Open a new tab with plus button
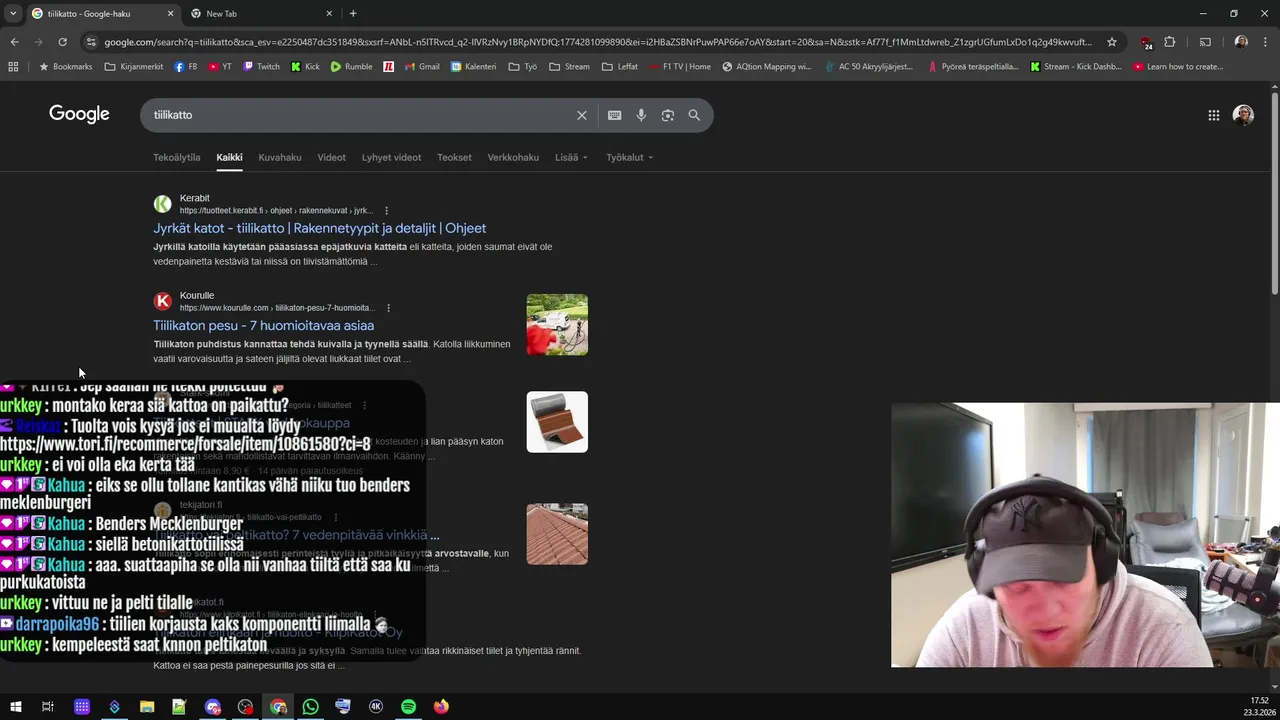The width and height of the screenshot is (1280, 720). click(x=353, y=13)
